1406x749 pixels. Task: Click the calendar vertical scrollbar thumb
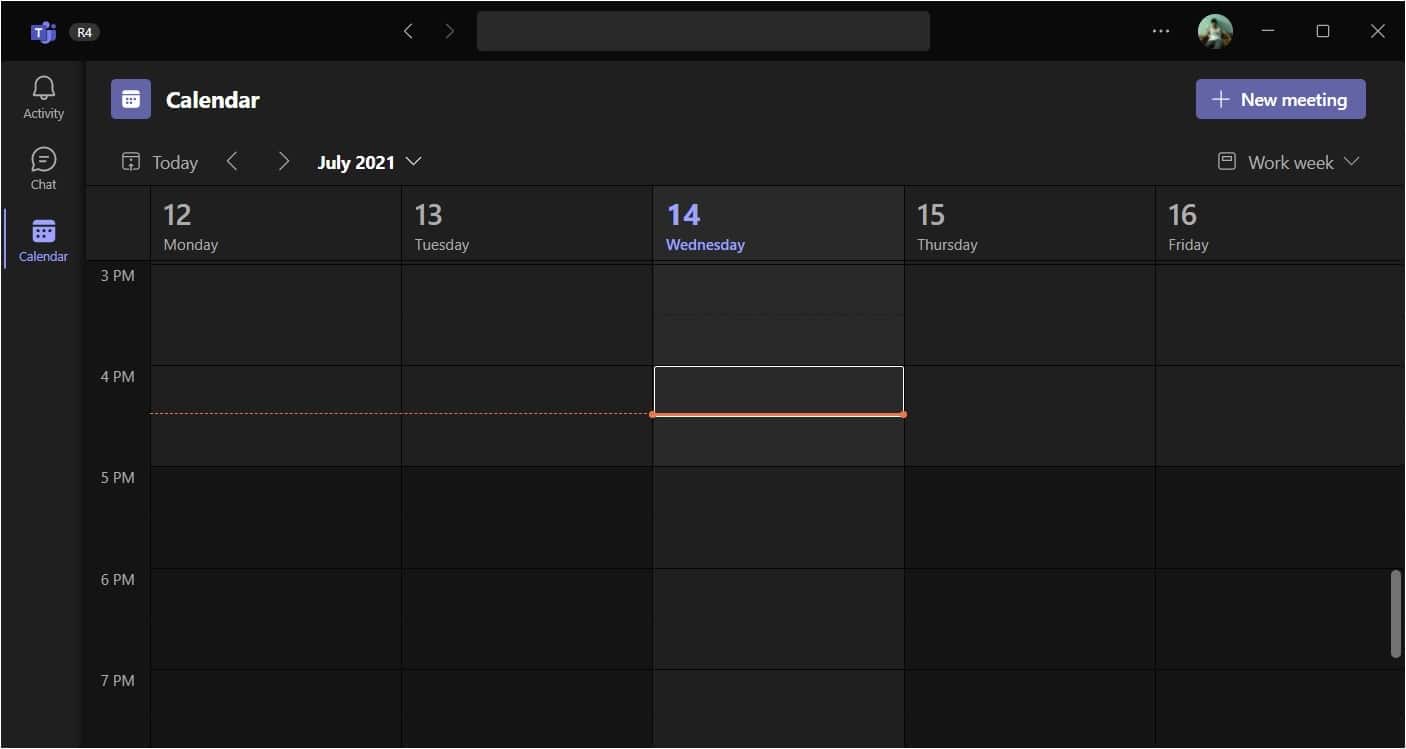[x=1395, y=614]
